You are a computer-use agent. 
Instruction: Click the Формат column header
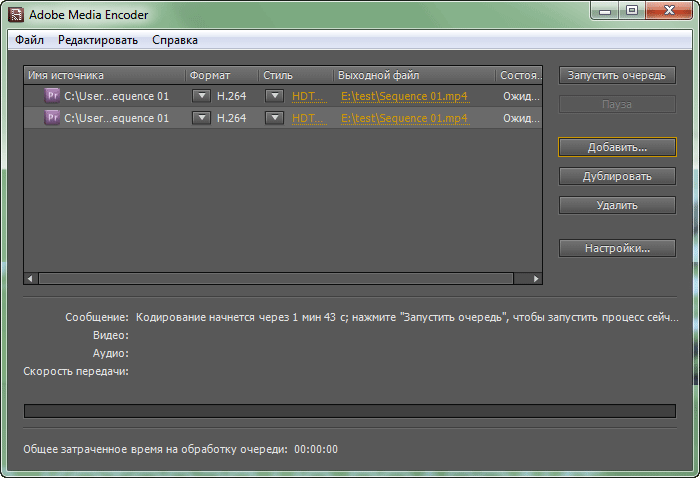coord(222,75)
